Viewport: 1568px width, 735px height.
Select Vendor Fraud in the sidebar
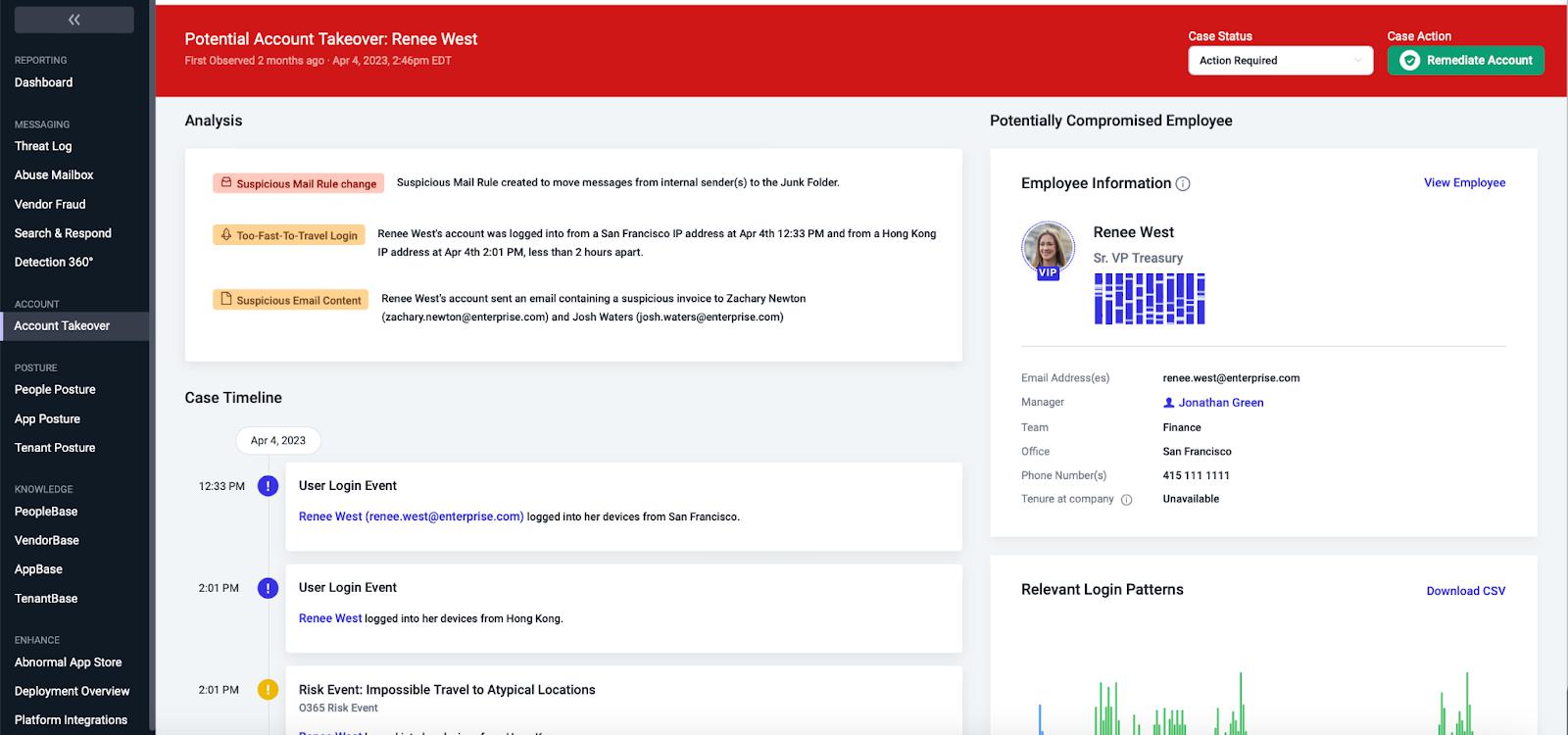[50, 204]
